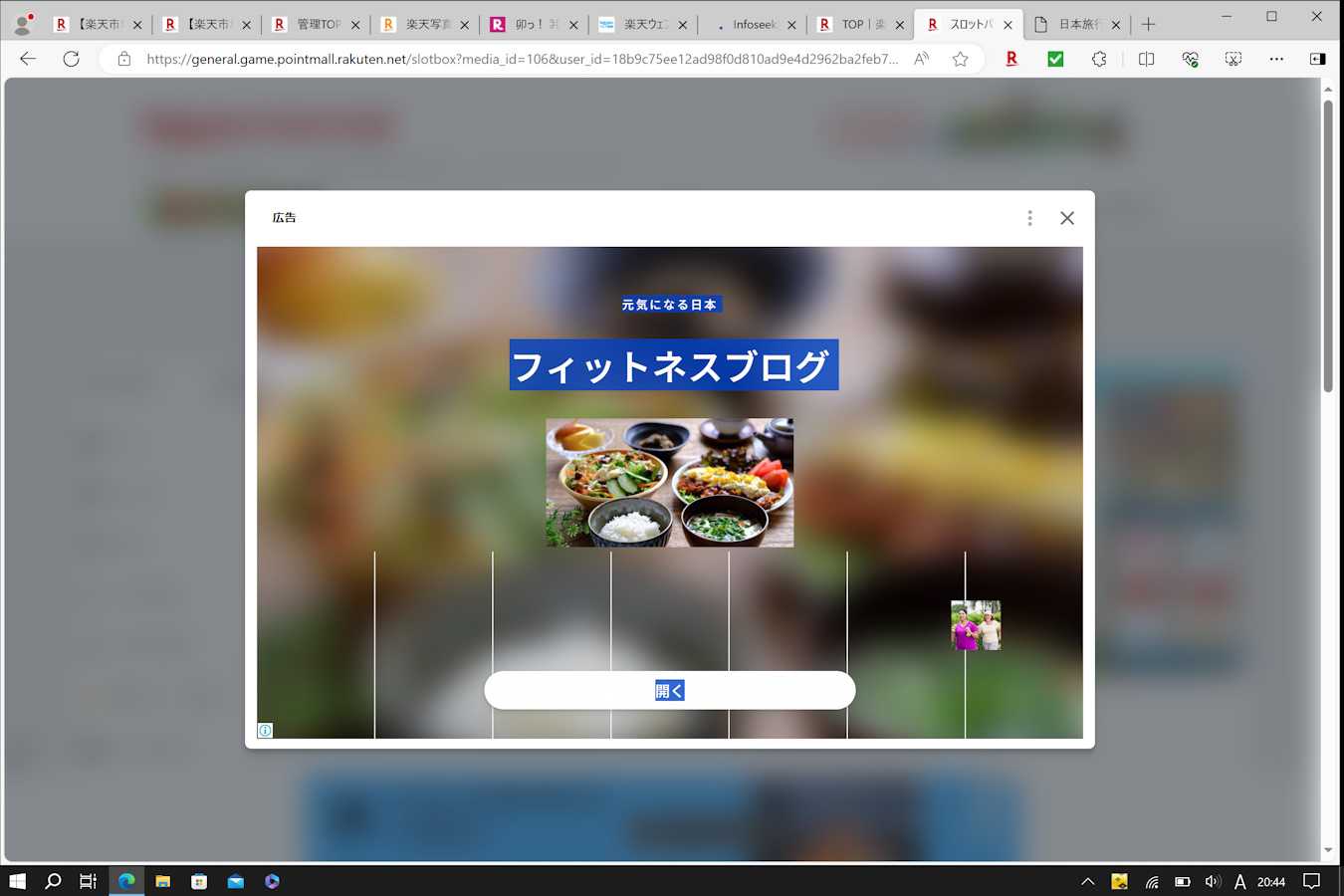Open the Japanese food dishes thumbnail
Viewport: 1344px width, 896px height.
click(670, 482)
